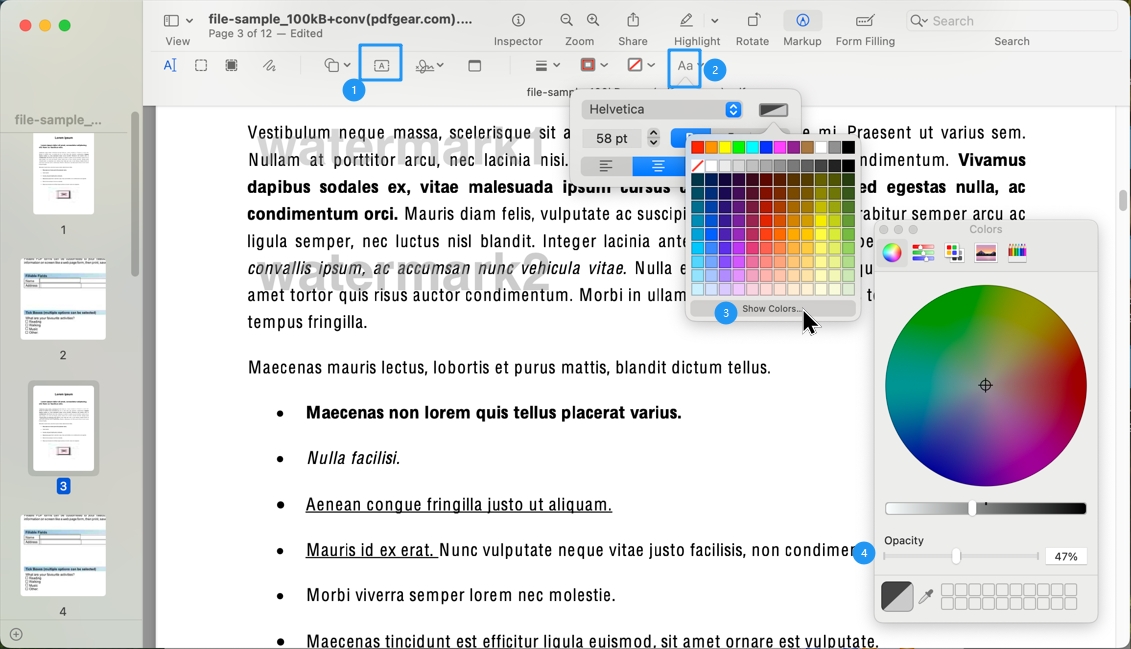Image resolution: width=1131 pixels, height=649 pixels.
Task: Open the Sketch tool
Action: click(270, 64)
